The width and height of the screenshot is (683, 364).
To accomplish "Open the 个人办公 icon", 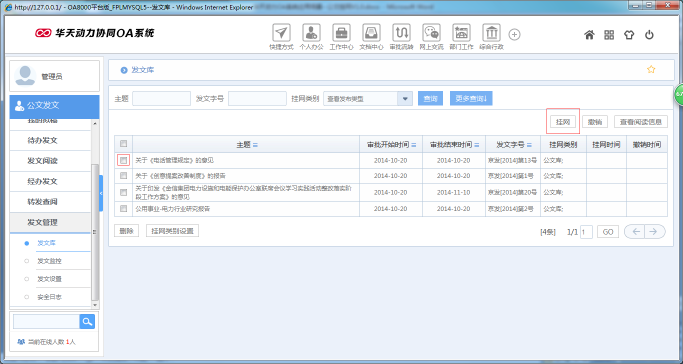I will (x=311, y=33).
